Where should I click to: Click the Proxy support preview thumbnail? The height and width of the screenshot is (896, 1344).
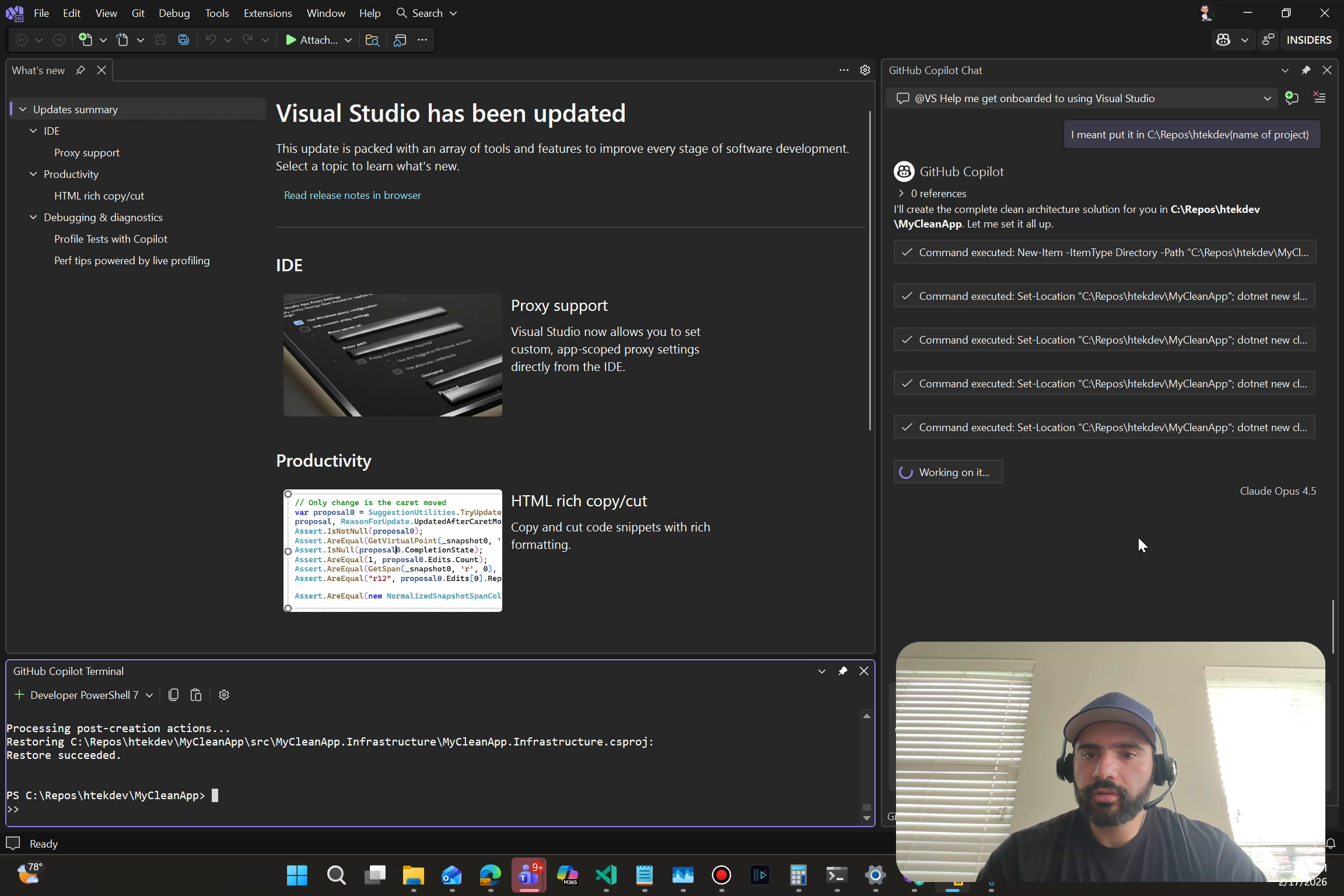click(x=393, y=355)
